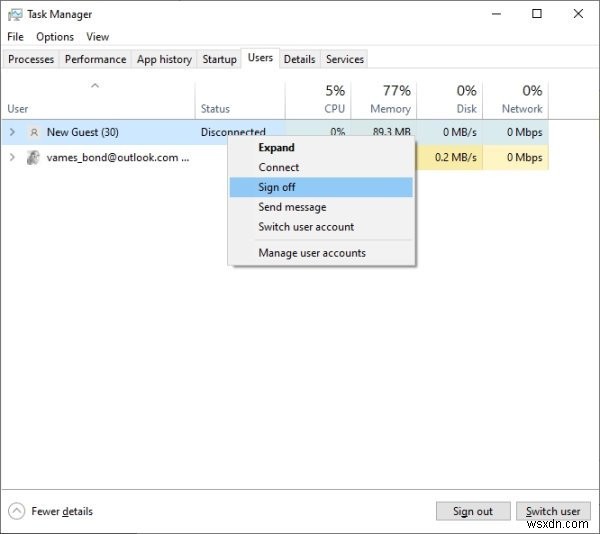Viewport: 600px width, 534px height.
Task: Close the Task Manager window
Action: (578, 14)
